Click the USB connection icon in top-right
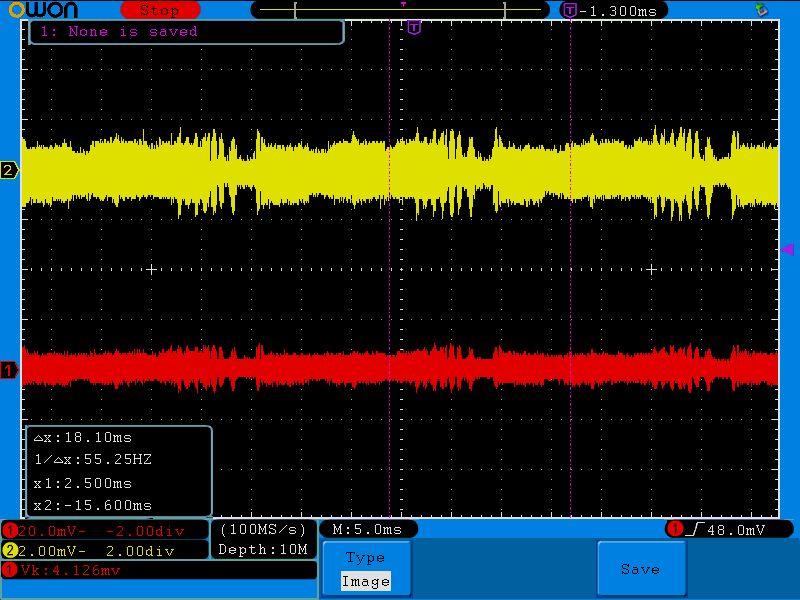 [762, 9]
